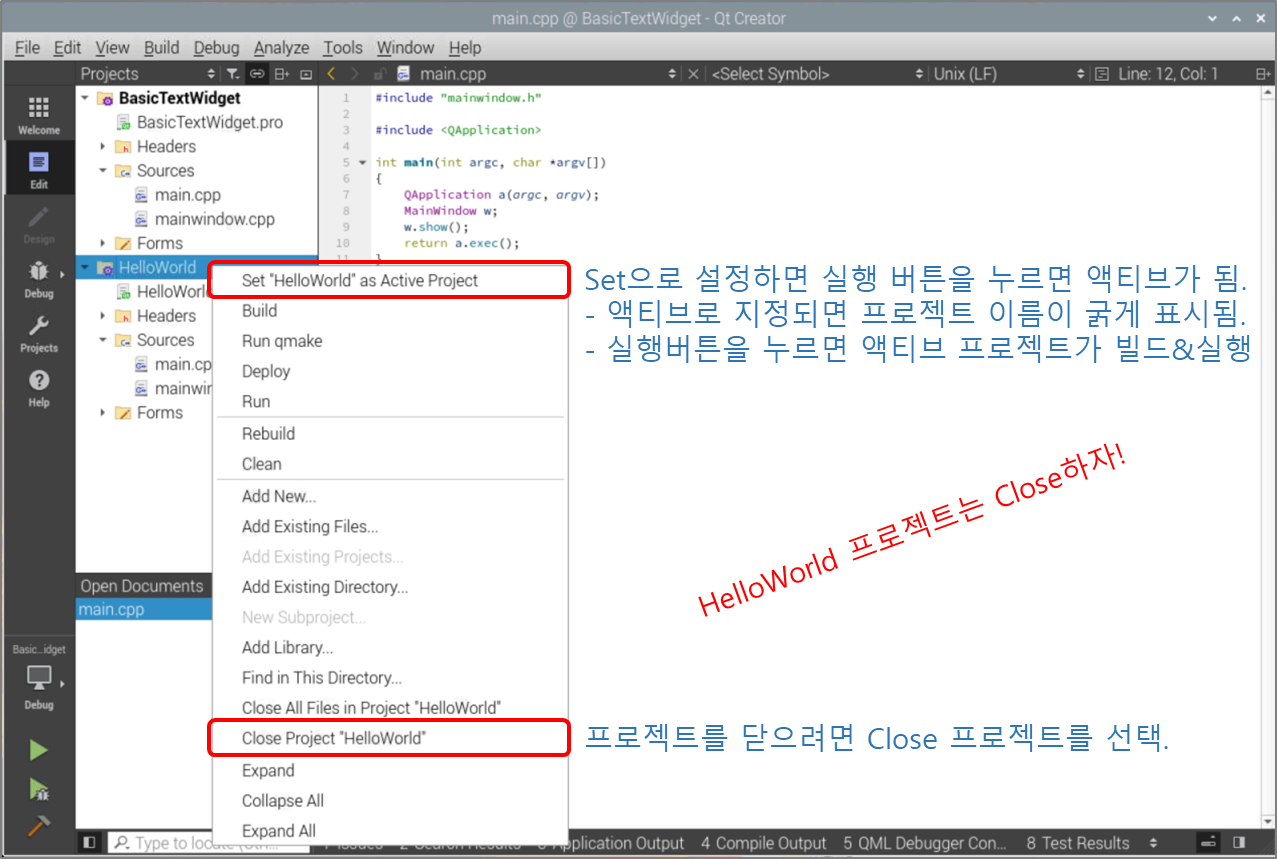Open the Debug mode bug icon

(38, 278)
